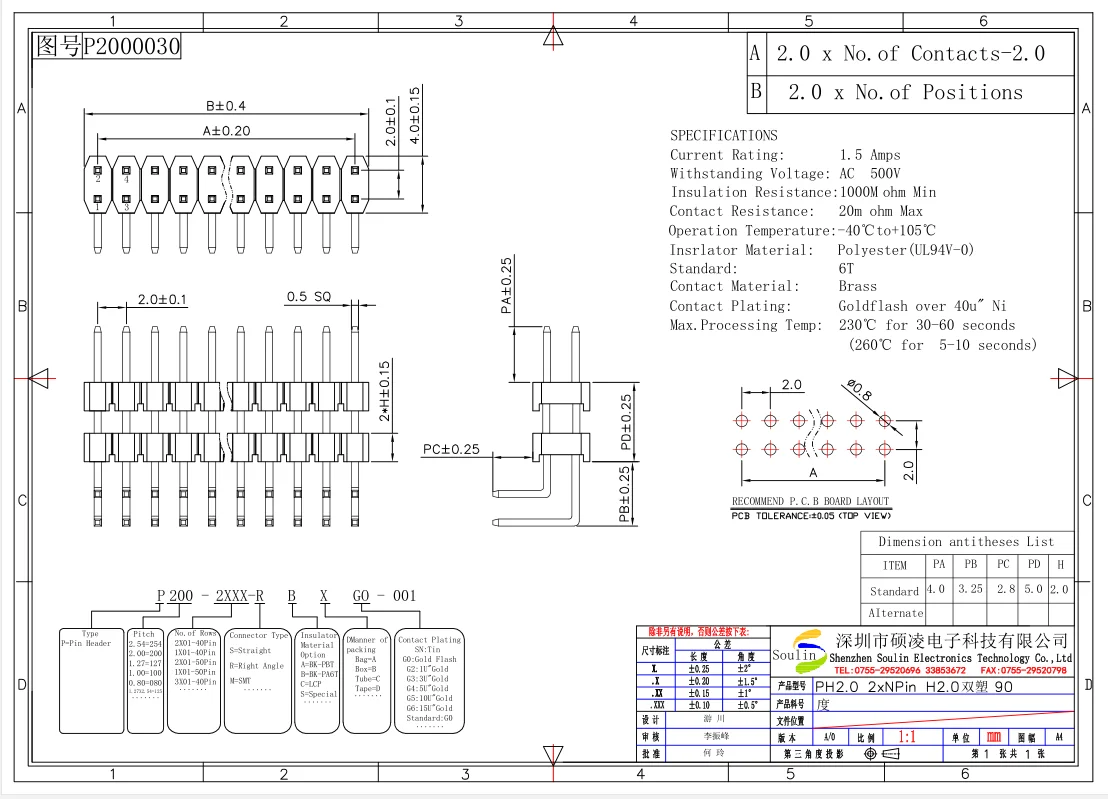
Task: Click the FAX:0755-29520798 number
Action: click(1024, 670)
